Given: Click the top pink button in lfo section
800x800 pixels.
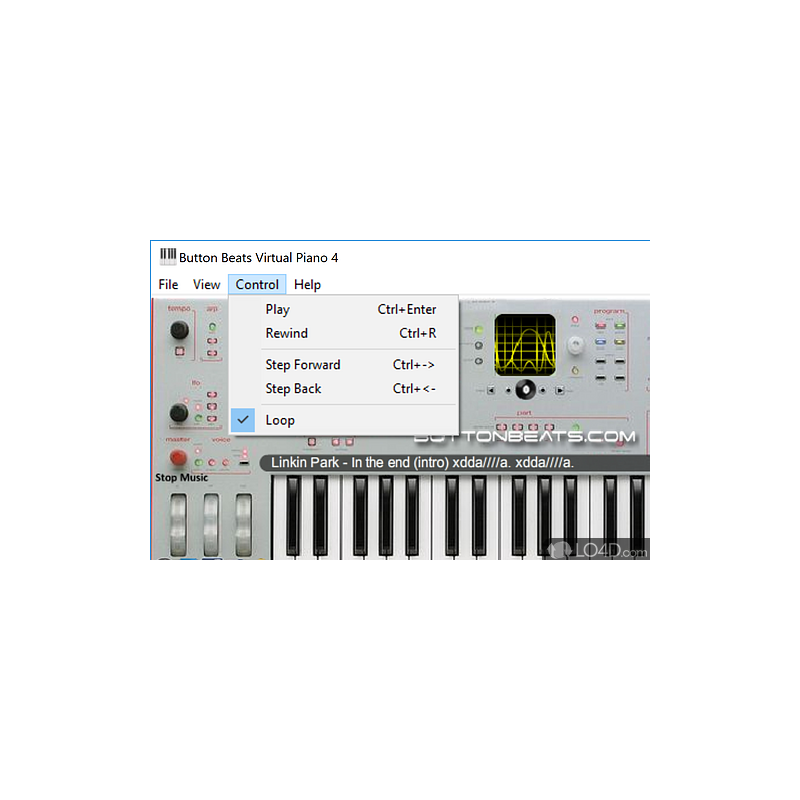Looking at the screenshot, I should pos(212,394).
